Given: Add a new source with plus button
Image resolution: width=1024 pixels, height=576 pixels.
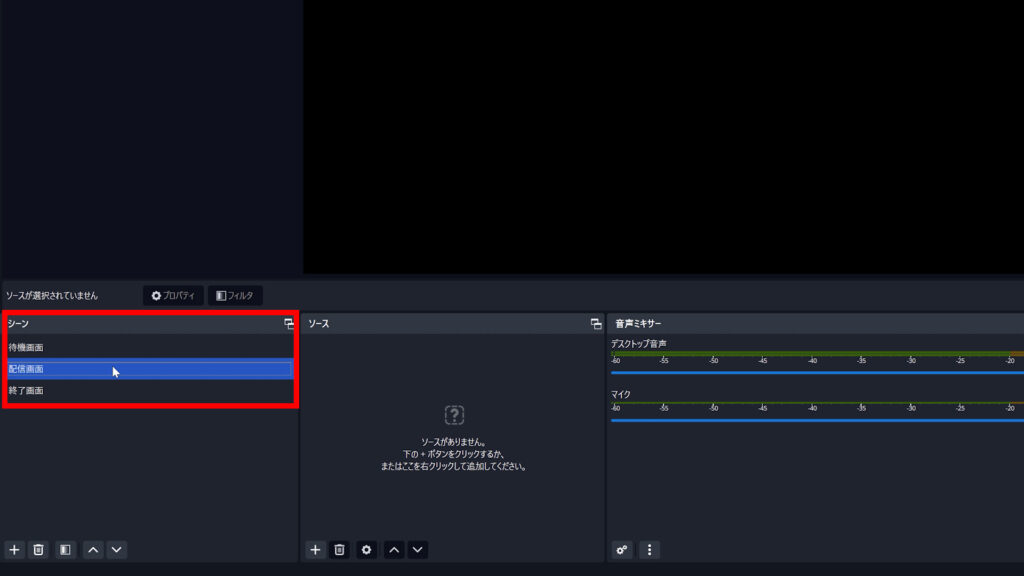Looking at the screenshot, I should click(315, 550).
